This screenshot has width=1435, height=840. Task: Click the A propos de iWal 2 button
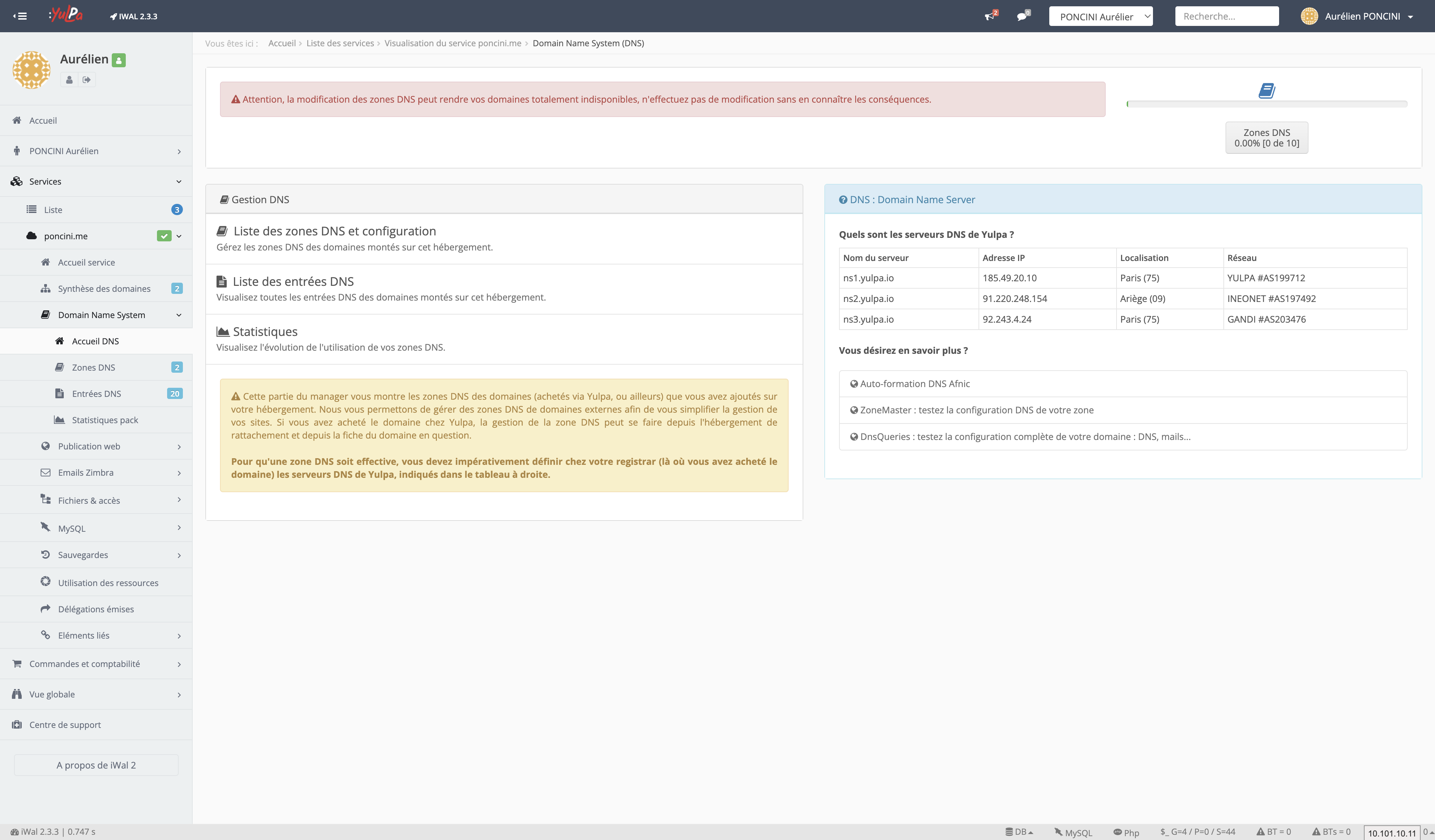[x=96, y=765]
